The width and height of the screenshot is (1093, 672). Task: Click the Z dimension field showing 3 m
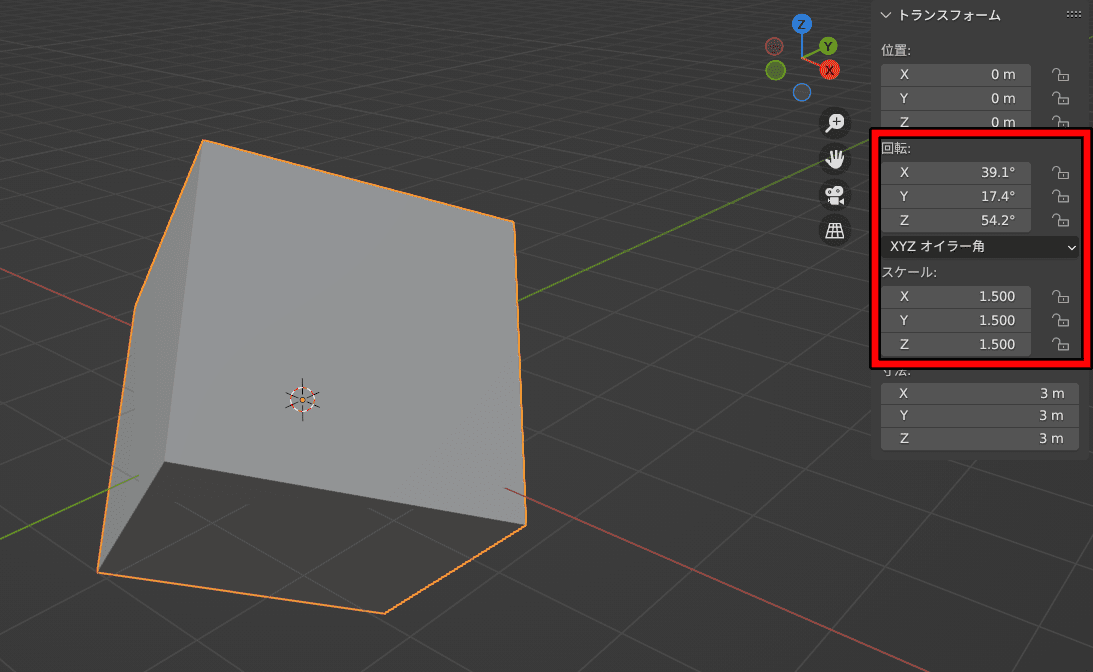tap(979, 438)
